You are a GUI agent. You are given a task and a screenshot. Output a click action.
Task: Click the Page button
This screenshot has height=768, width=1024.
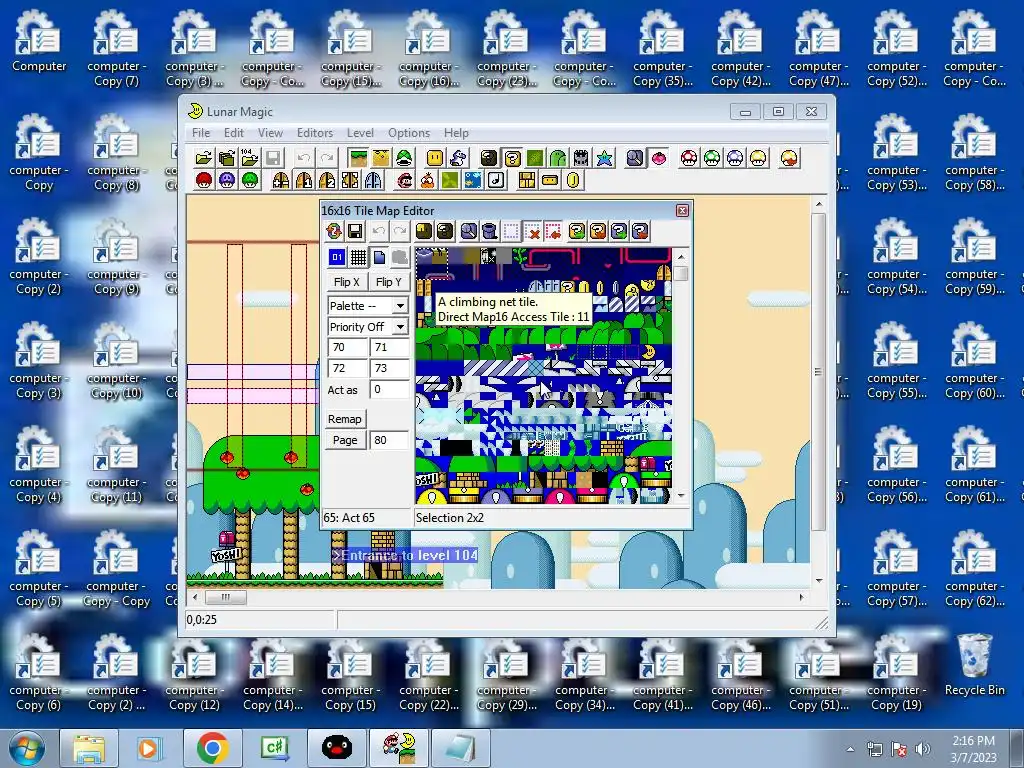pyautogui.click(x=345, y=440)
